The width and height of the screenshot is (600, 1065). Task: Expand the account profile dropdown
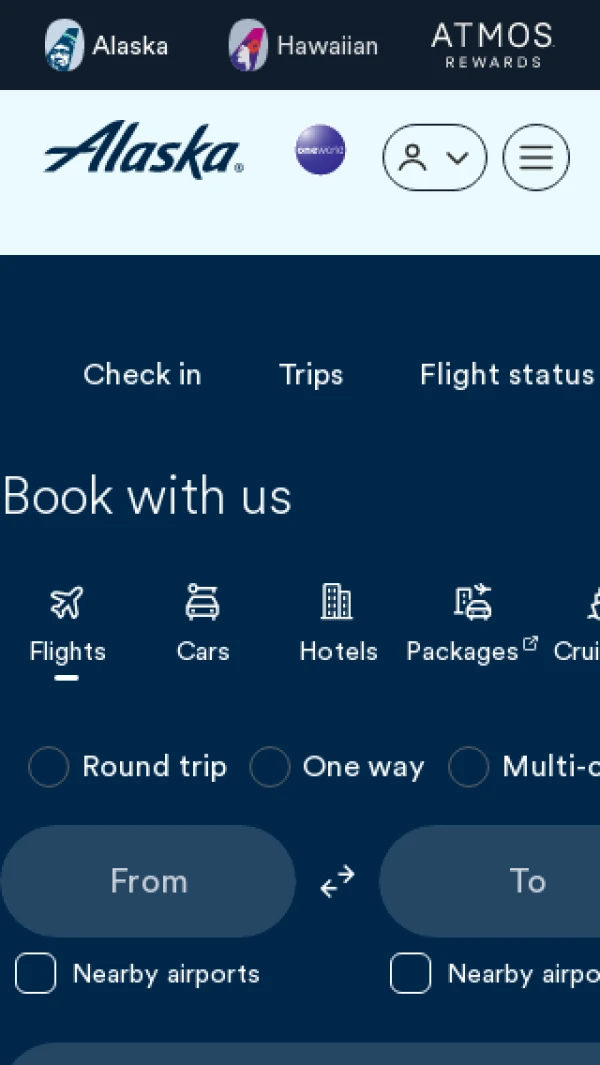tap(434, 157)
